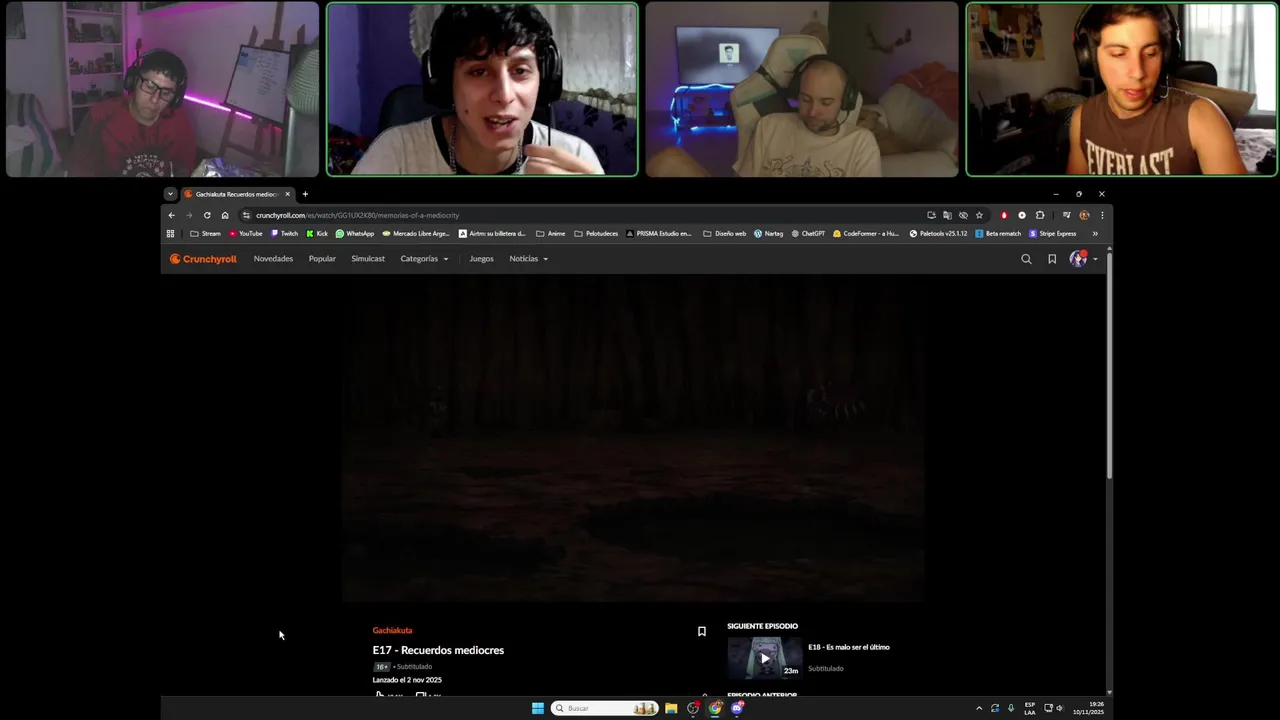Open the Crunchyroll watchlist bookmark icon
The image size is (1280, 720).
click(x=1052, y=259)
